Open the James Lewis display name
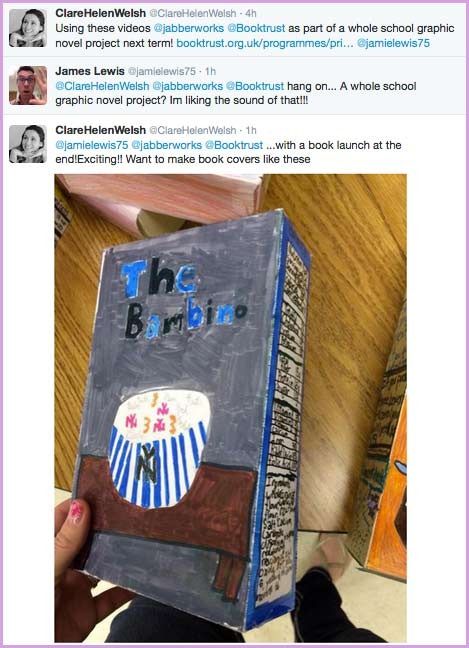Image resolution: width=469 pixels, height=648 pixels. coord(90,71)
